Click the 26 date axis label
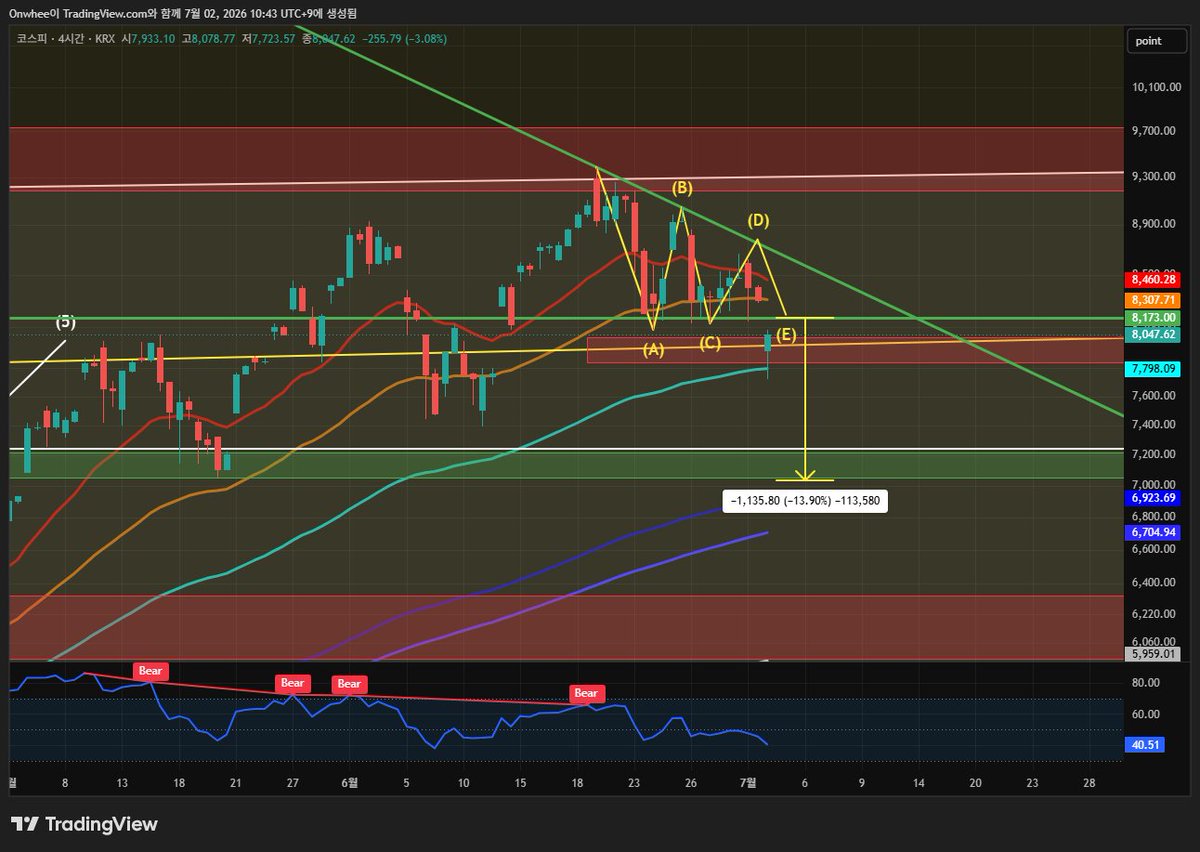Viewport: 1200px width, 852px height. (x=691, y=783)
